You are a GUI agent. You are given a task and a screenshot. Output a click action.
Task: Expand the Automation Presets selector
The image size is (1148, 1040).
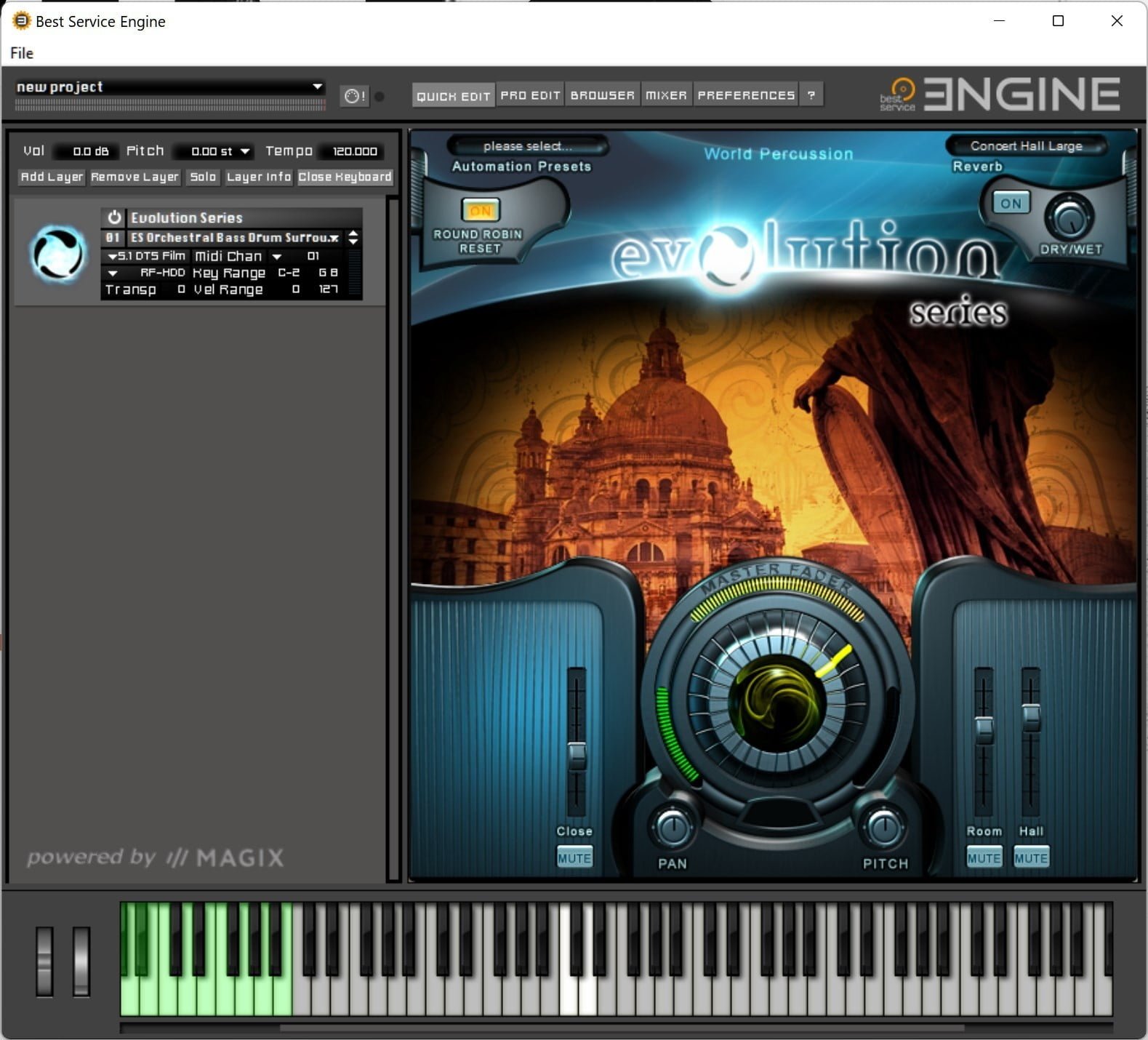pyautogui.click(x=527, y=146)
